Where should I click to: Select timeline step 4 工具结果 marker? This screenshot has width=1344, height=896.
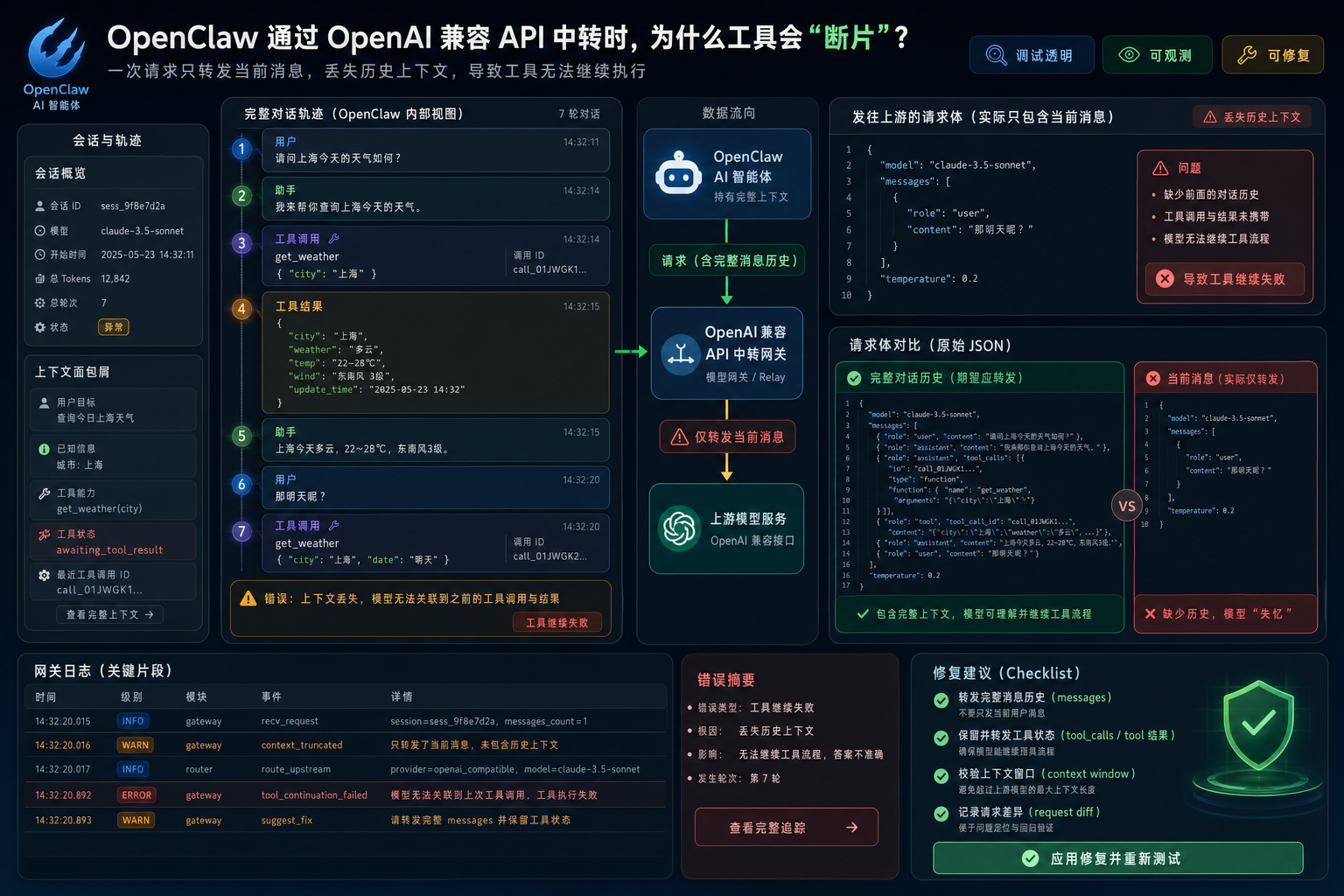click(x=242, y=308)
